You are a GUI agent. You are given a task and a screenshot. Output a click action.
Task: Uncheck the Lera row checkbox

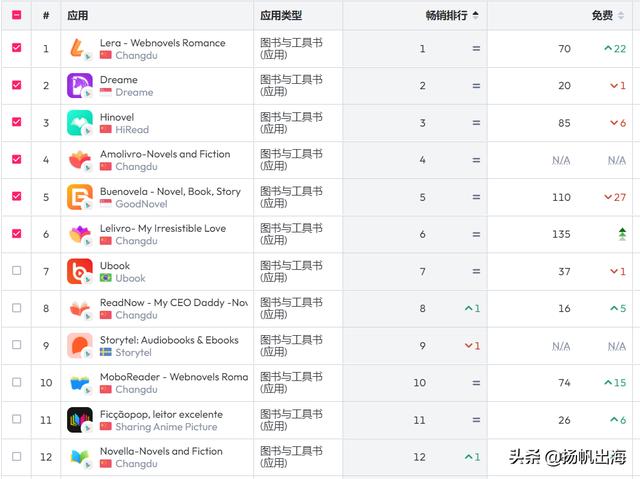coord(16,48)
